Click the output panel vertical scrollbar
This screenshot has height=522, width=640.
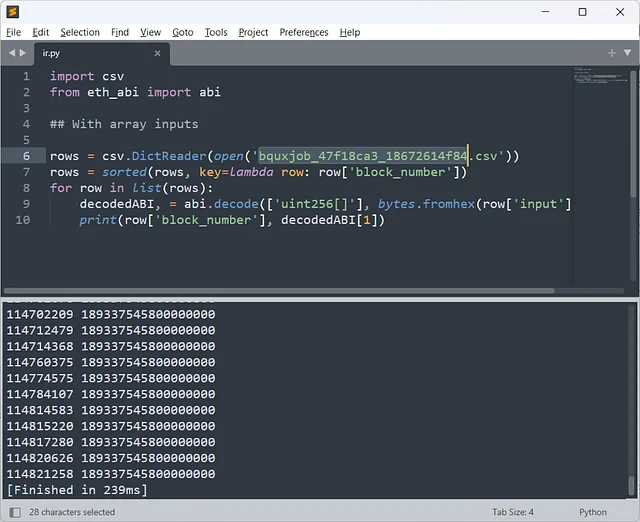pyautogui.click(x=632, y=485)
